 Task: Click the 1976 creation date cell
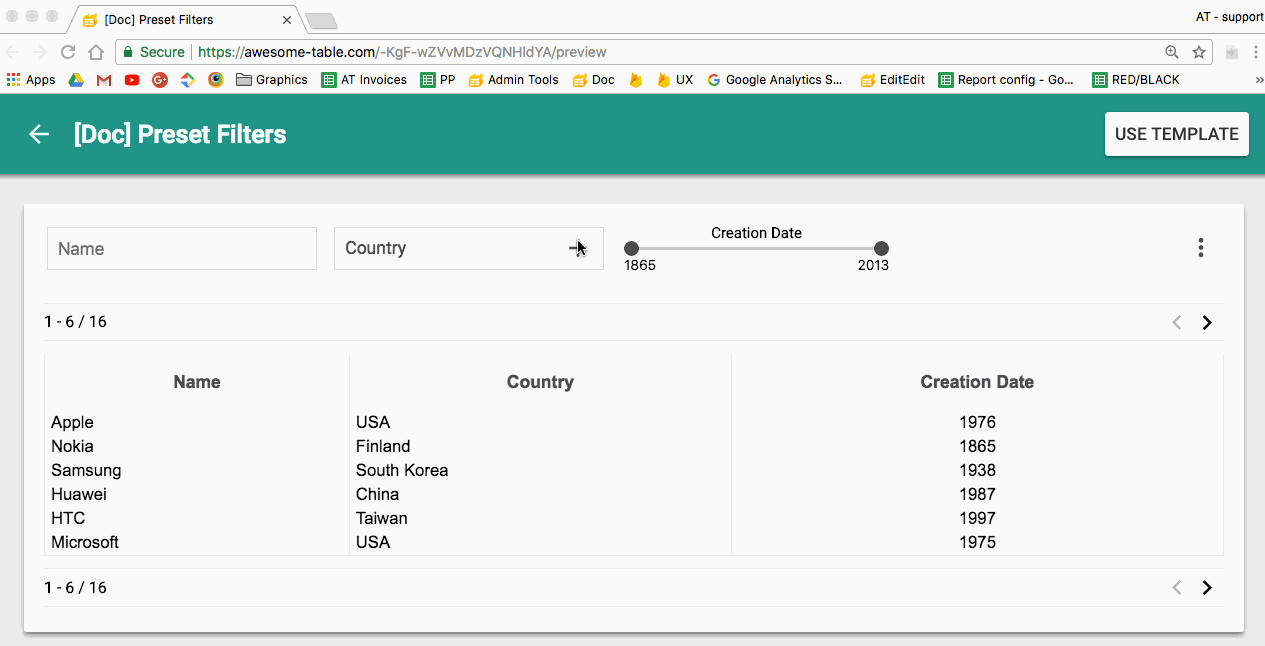point(977,422)
